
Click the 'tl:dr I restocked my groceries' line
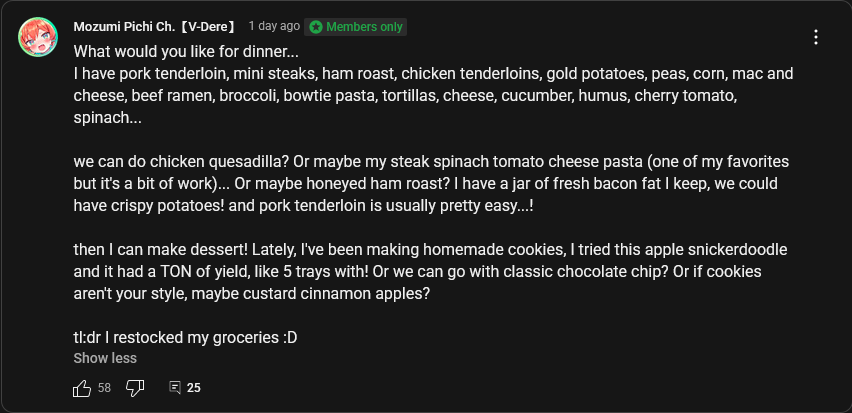pyautogui.click(x=185, y=337)
